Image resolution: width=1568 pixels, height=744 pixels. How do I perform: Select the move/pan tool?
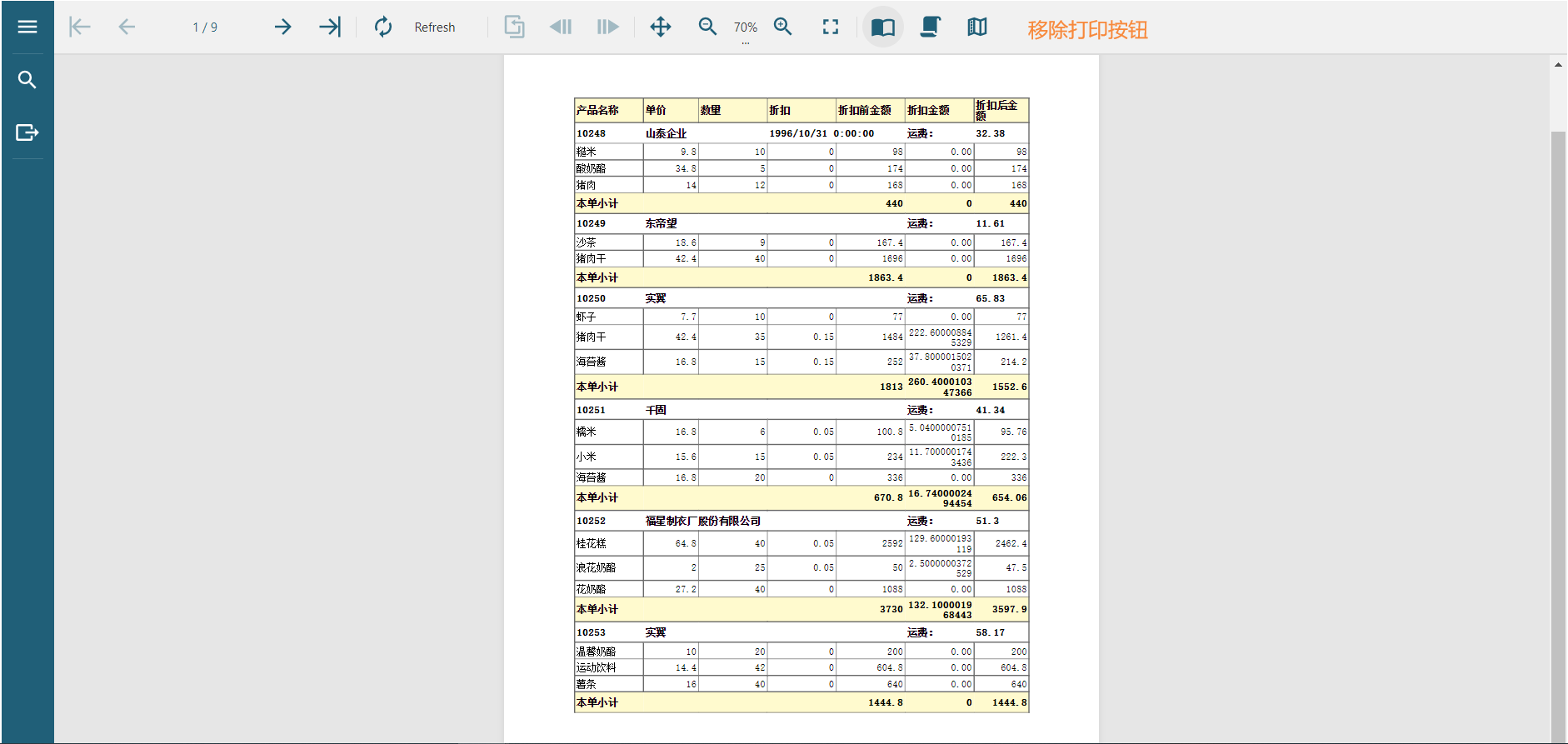pos(661,27)
